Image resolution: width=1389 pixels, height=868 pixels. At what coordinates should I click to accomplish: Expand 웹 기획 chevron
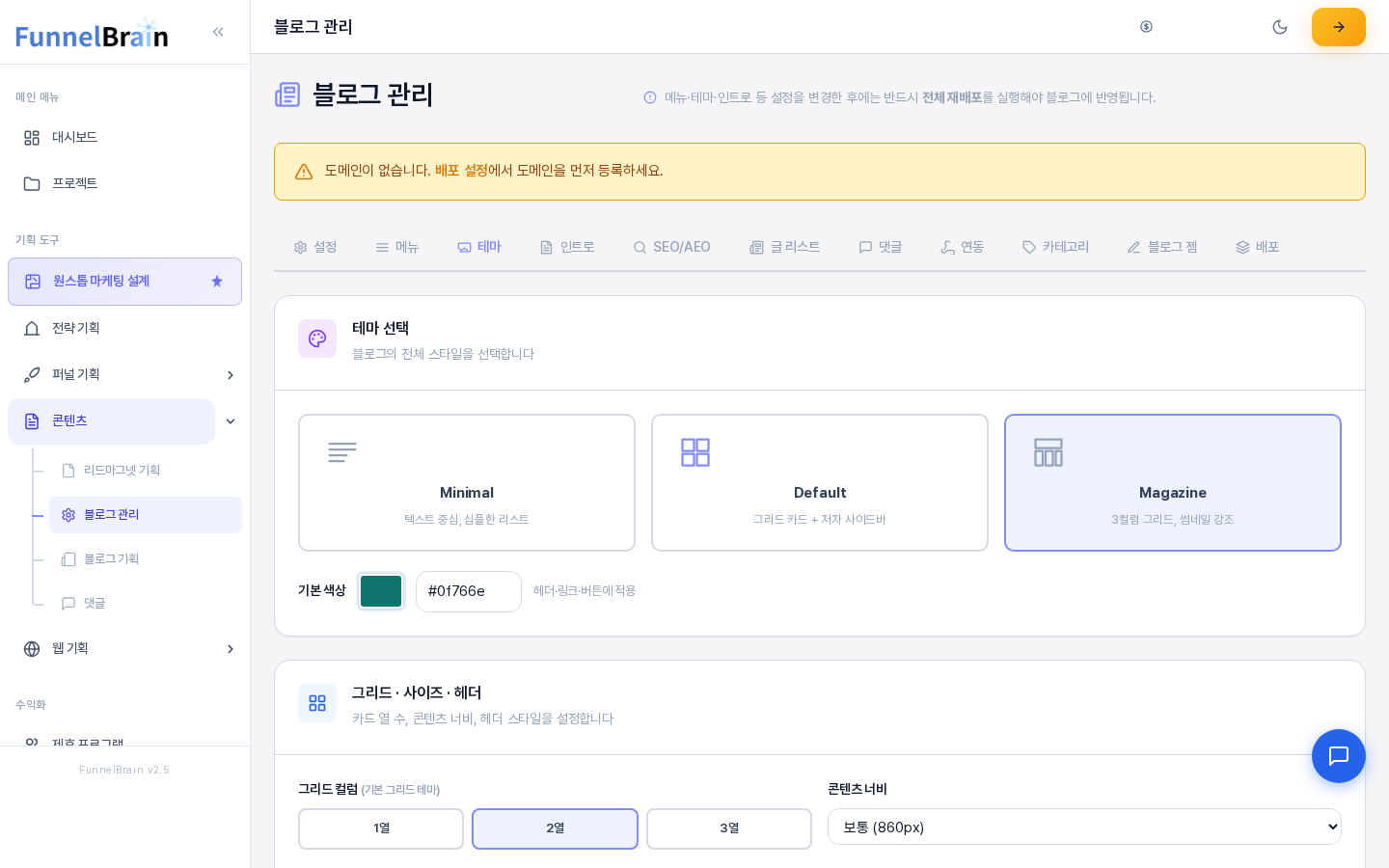(x=230, y=649)
